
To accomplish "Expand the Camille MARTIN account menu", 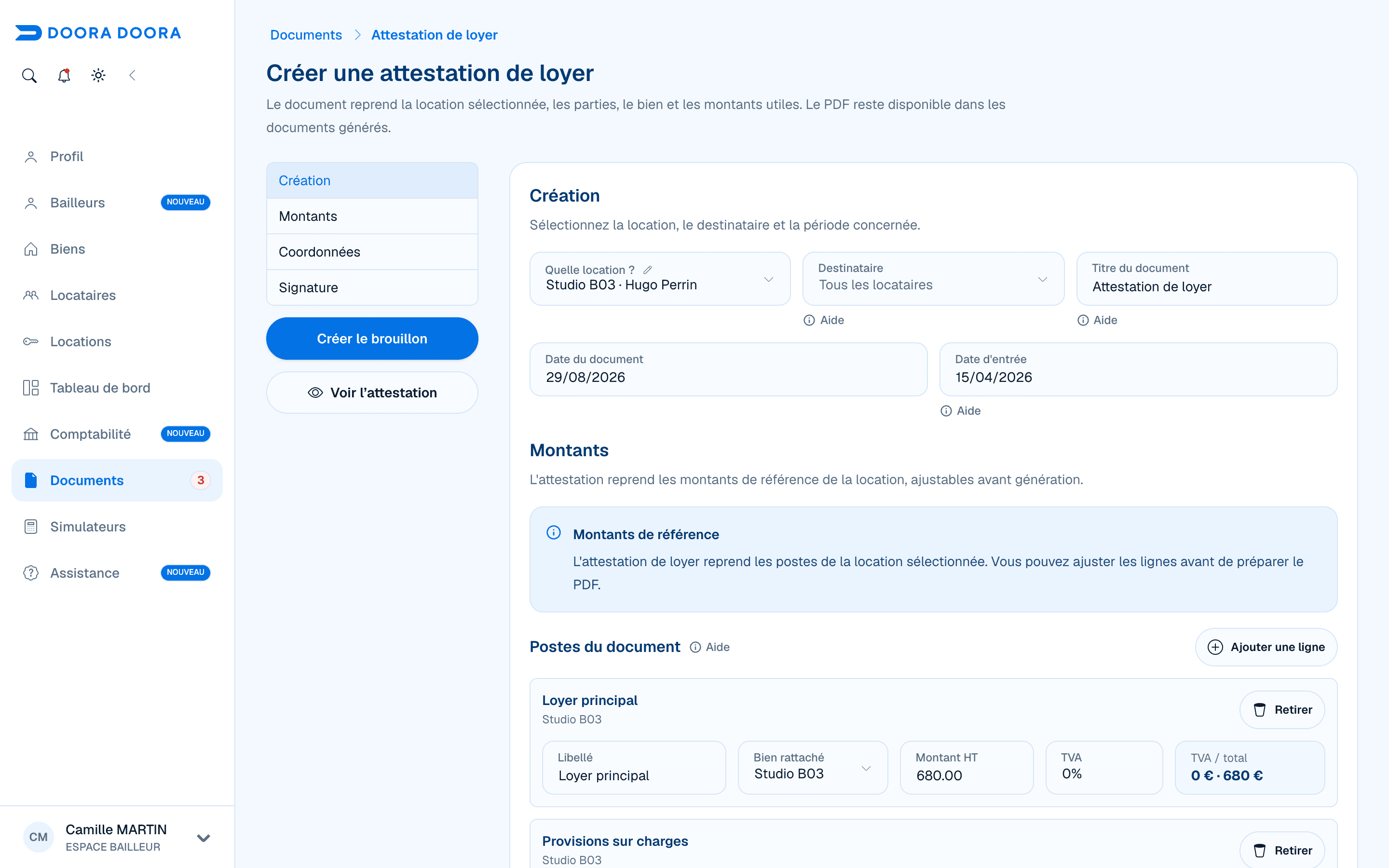I will point(203,838).
